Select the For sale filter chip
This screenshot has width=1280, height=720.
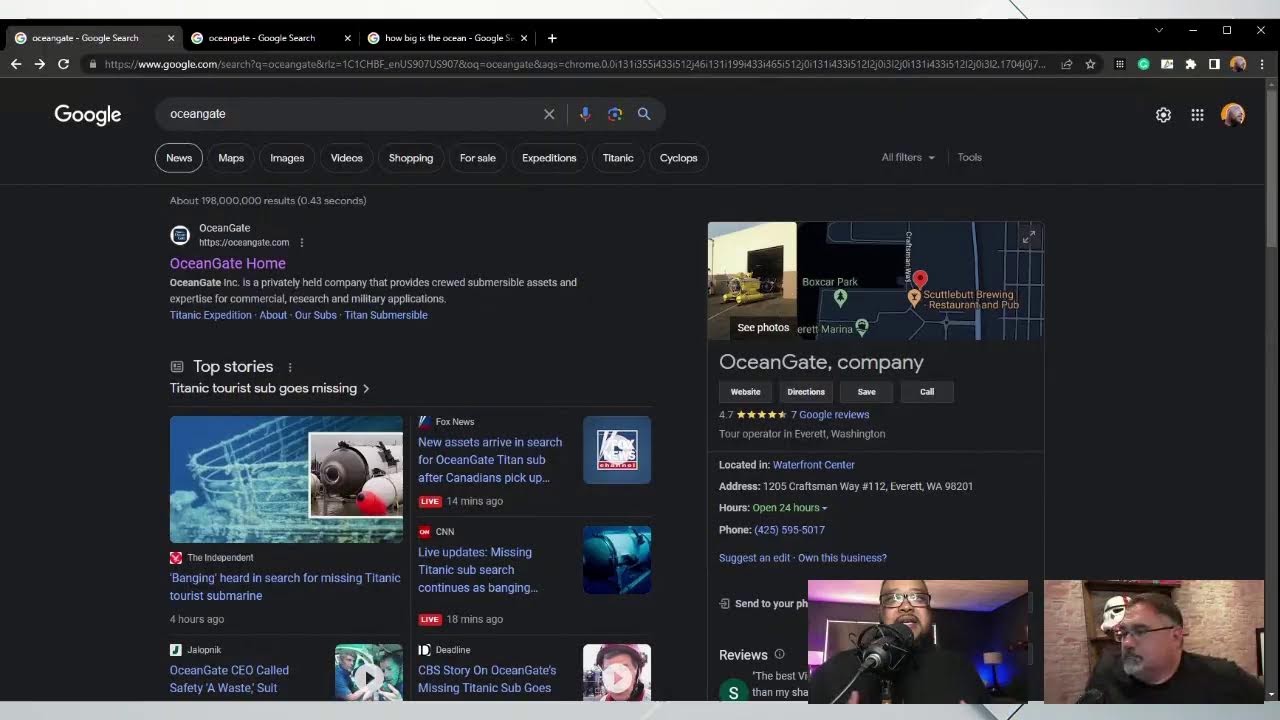[478, 158]
